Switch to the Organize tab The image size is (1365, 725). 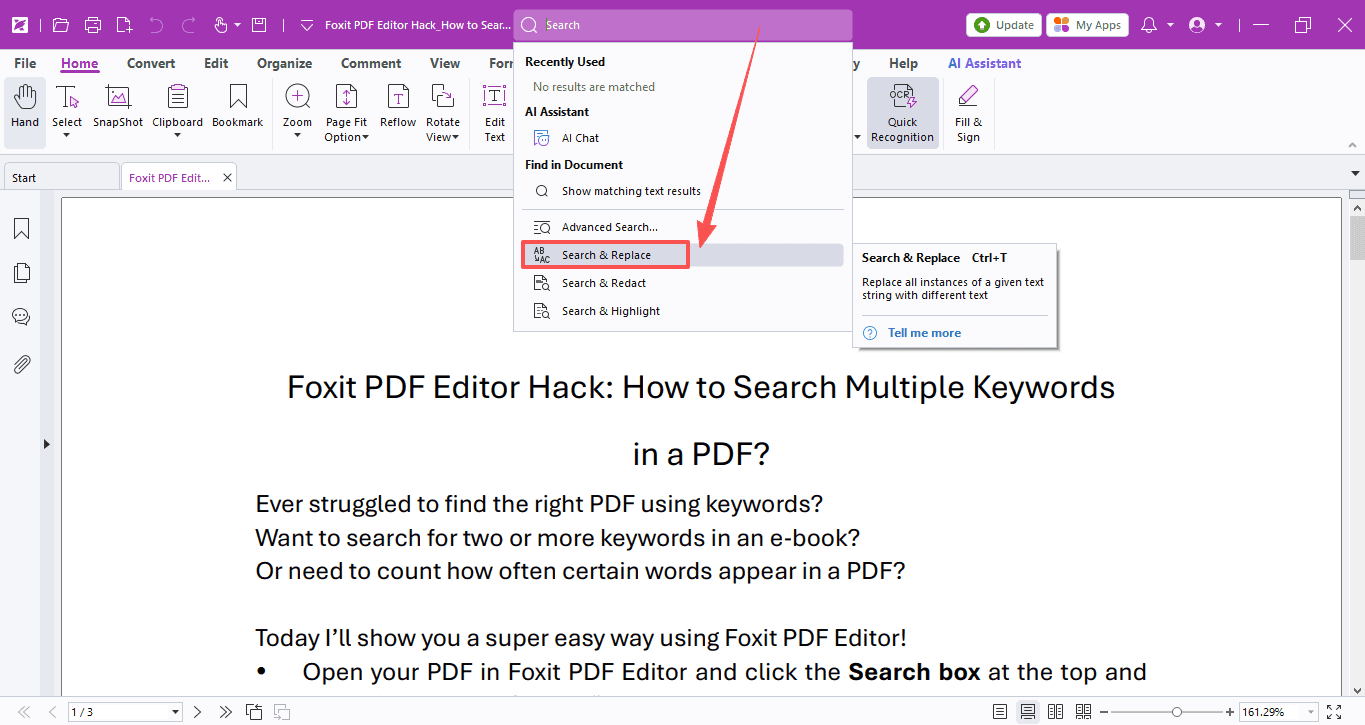coord(284,63)
